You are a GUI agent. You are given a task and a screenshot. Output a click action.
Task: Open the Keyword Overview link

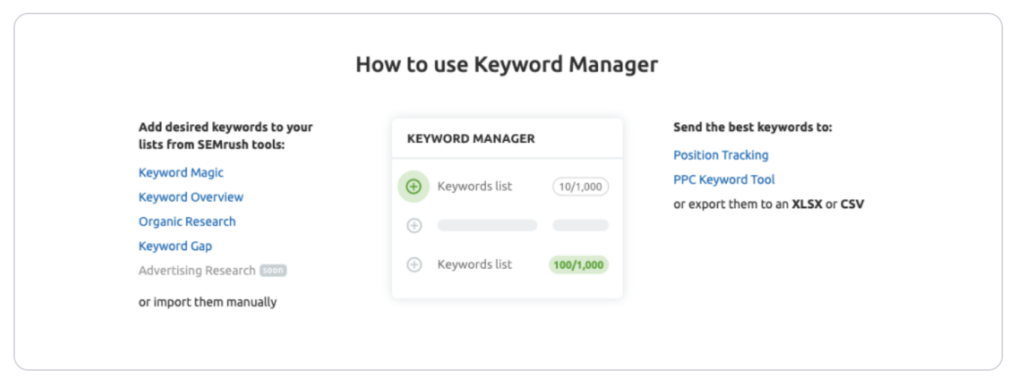(191, 197)
